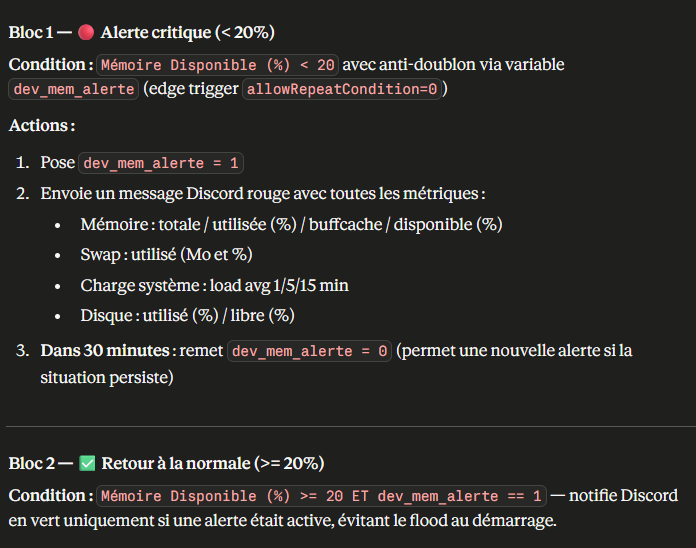
Task: Click the red circle alert emoji
Action: point(85,32)
